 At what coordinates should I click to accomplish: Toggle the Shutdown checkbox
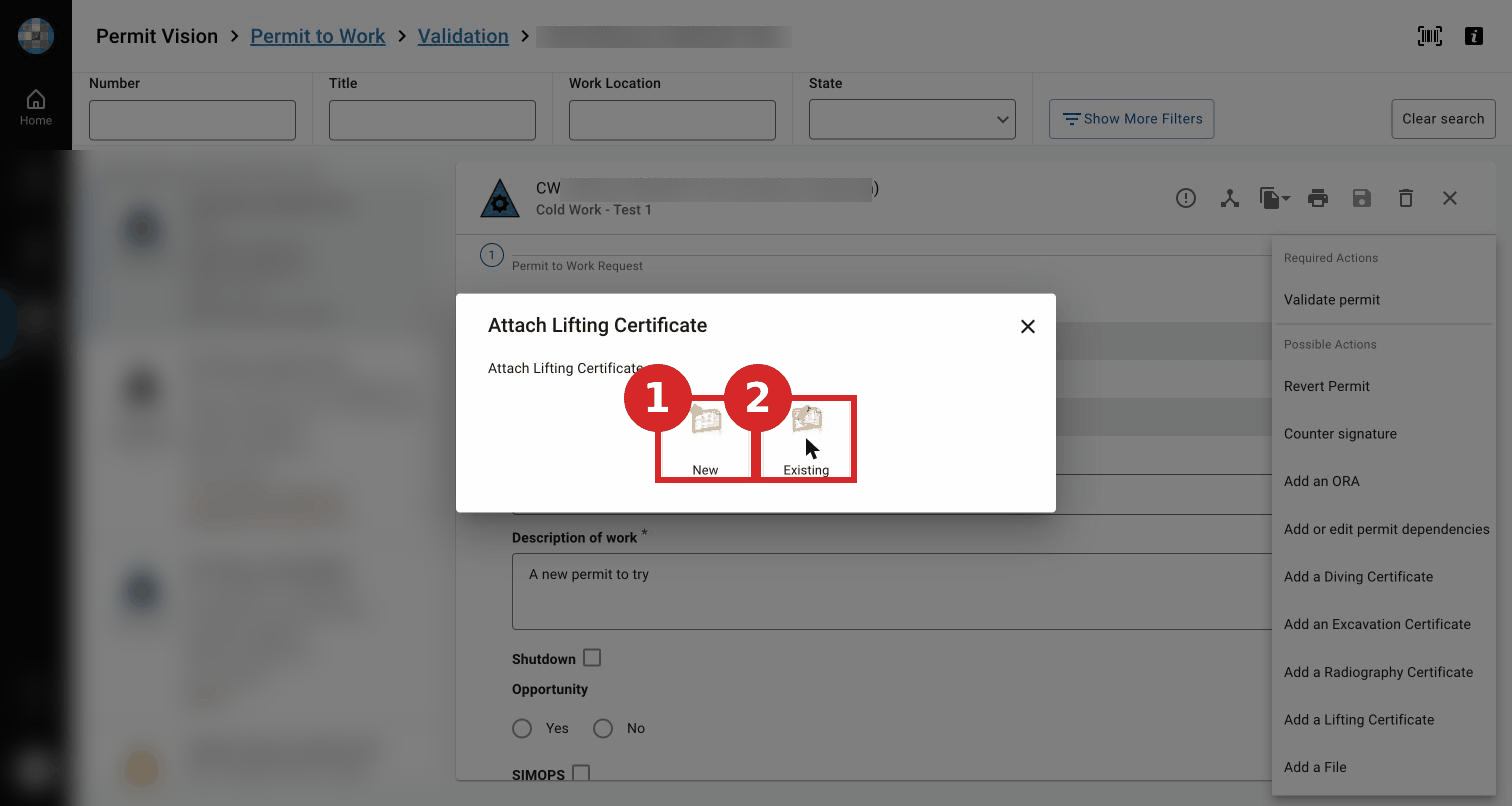tap(592, 658)
